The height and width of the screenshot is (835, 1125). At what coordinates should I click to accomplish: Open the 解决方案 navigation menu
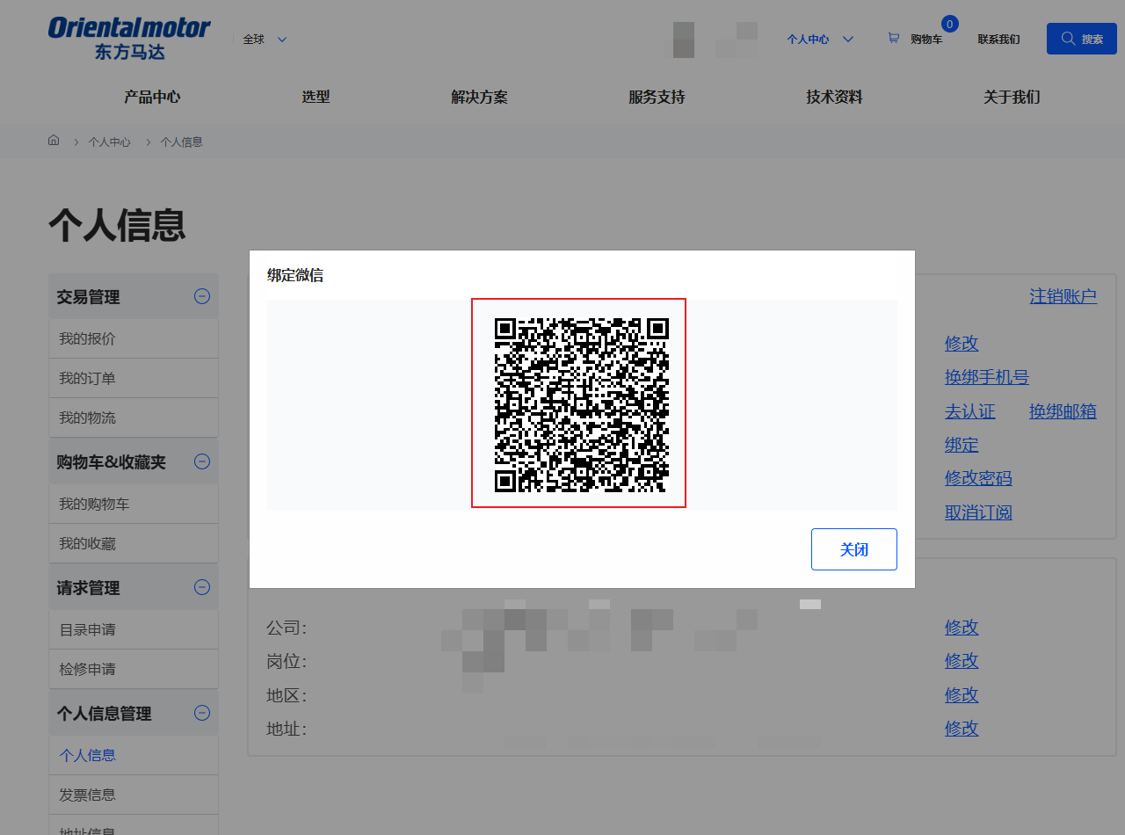(x=479, y=97)
